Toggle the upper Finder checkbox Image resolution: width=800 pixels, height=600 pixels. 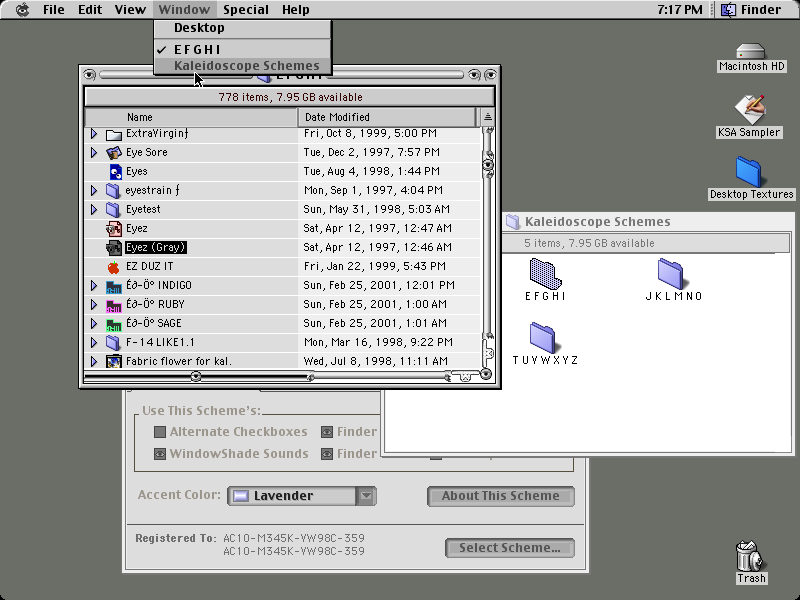click(327, 432)
